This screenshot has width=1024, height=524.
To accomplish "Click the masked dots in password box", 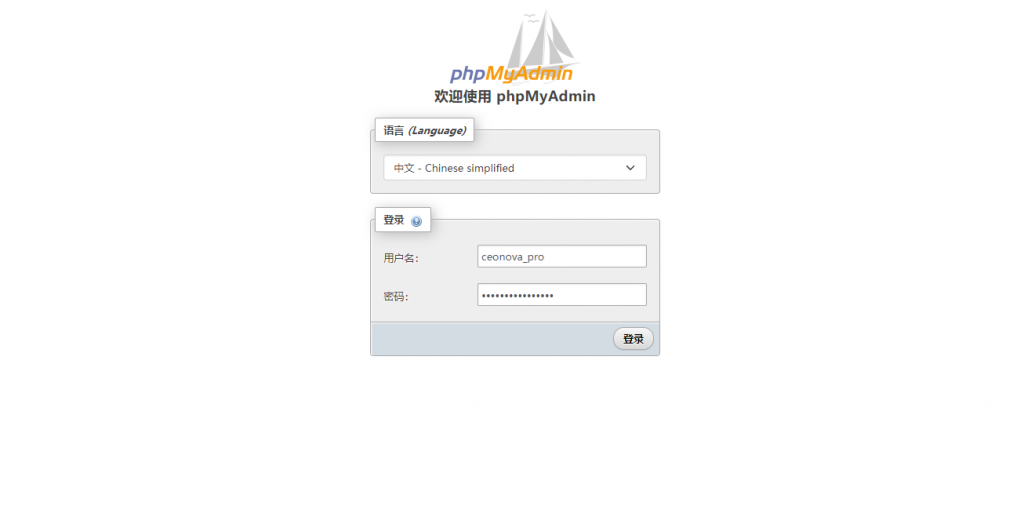I will 517,295.
